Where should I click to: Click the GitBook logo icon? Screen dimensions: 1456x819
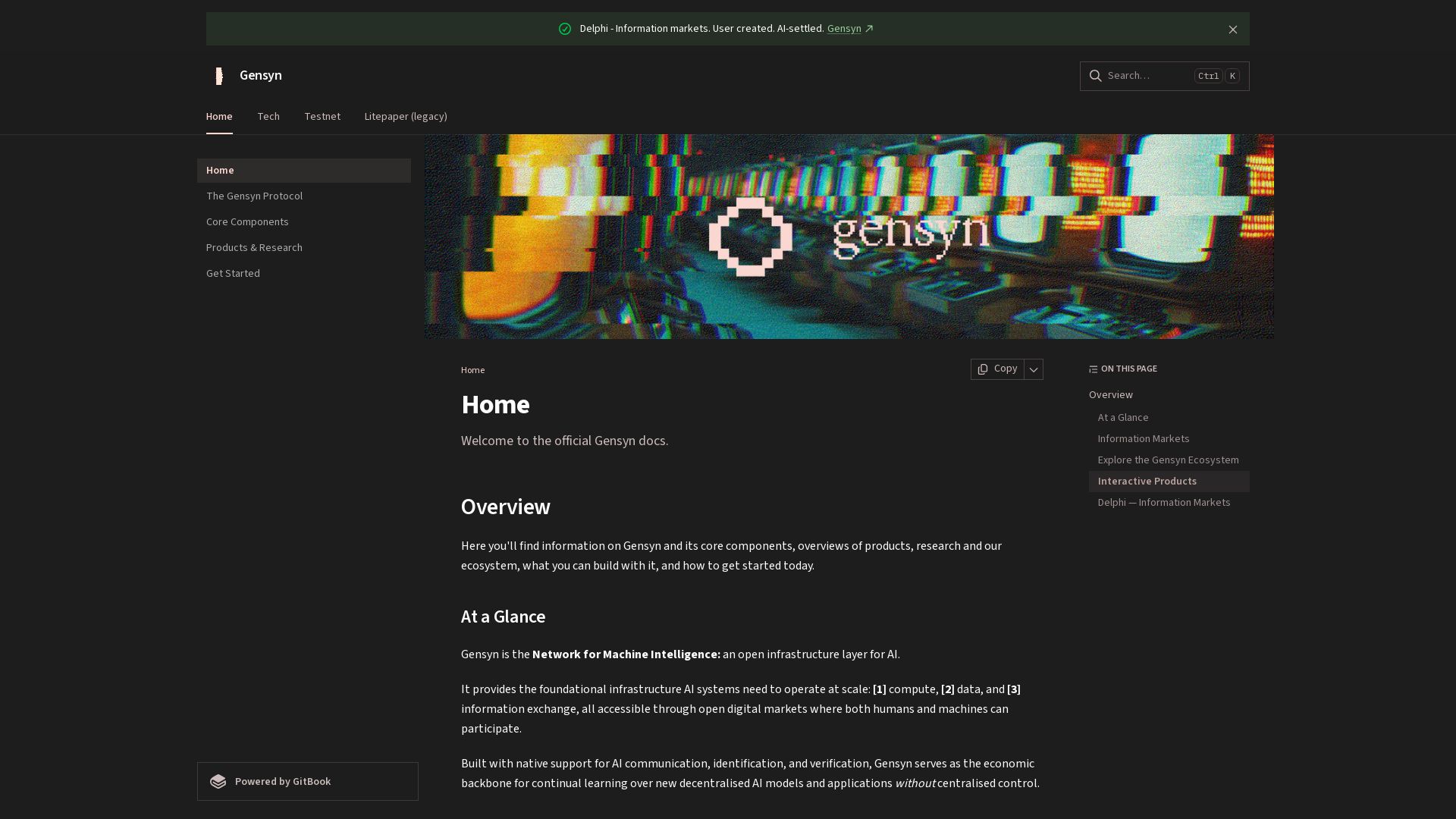click(x=218, y=782)
